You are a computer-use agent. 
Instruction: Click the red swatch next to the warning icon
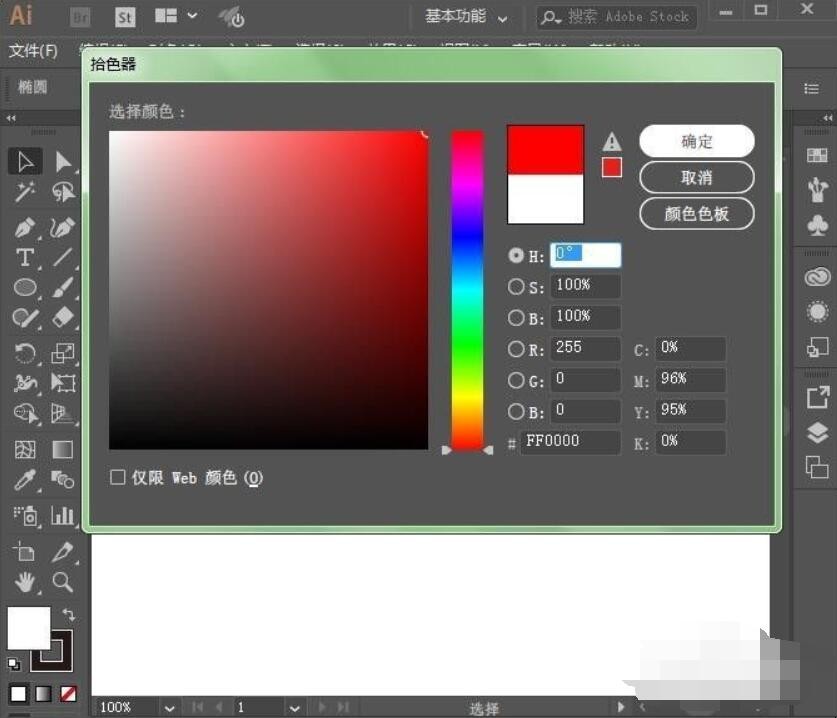click(611, 168)
